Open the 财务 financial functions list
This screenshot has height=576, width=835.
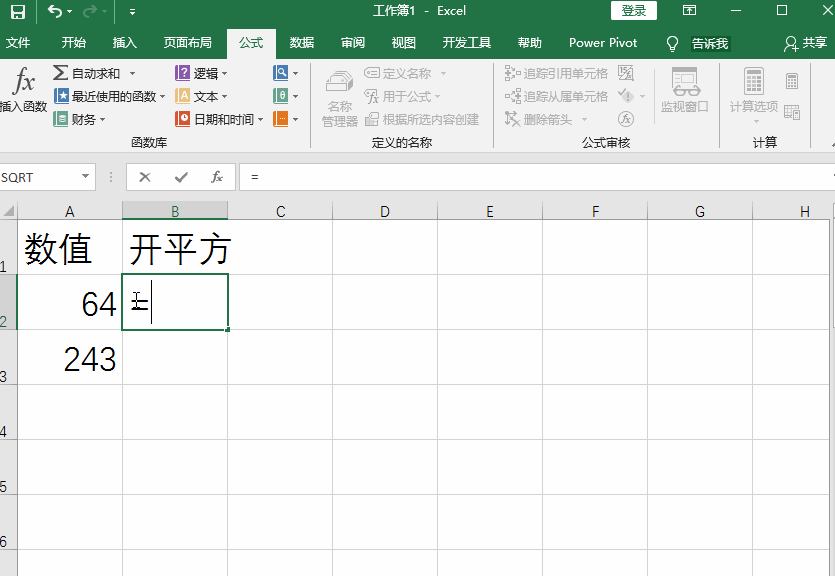pos(80,119)
